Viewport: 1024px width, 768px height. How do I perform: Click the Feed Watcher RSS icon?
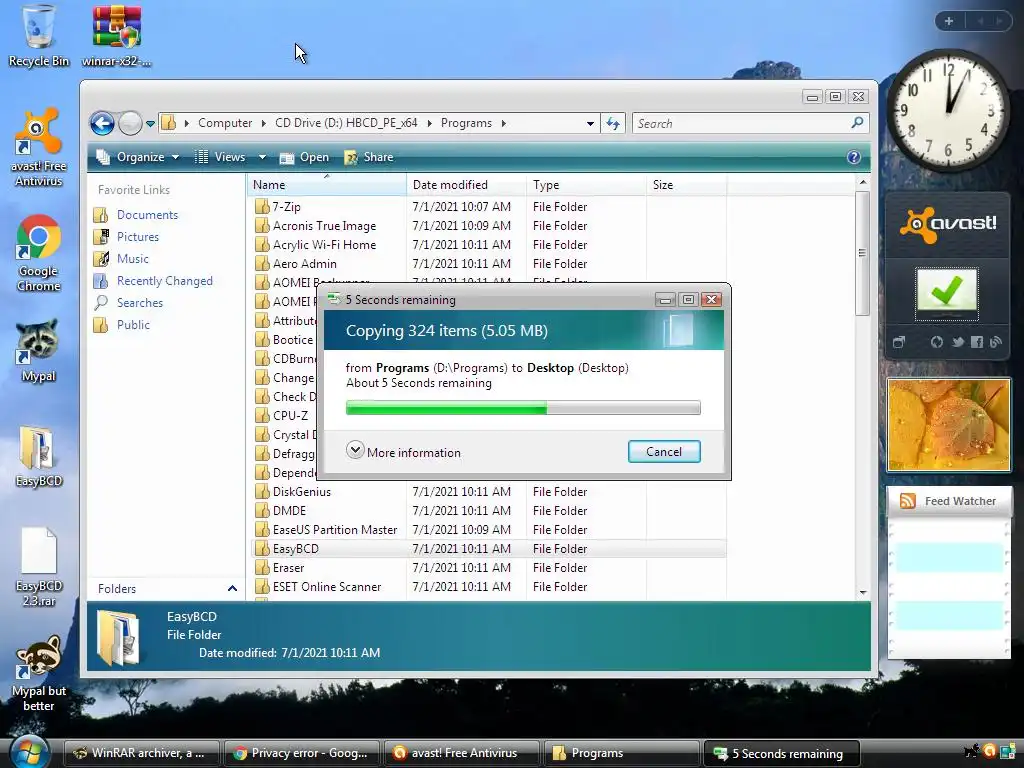pyautogui.click(x=907, y=501)
